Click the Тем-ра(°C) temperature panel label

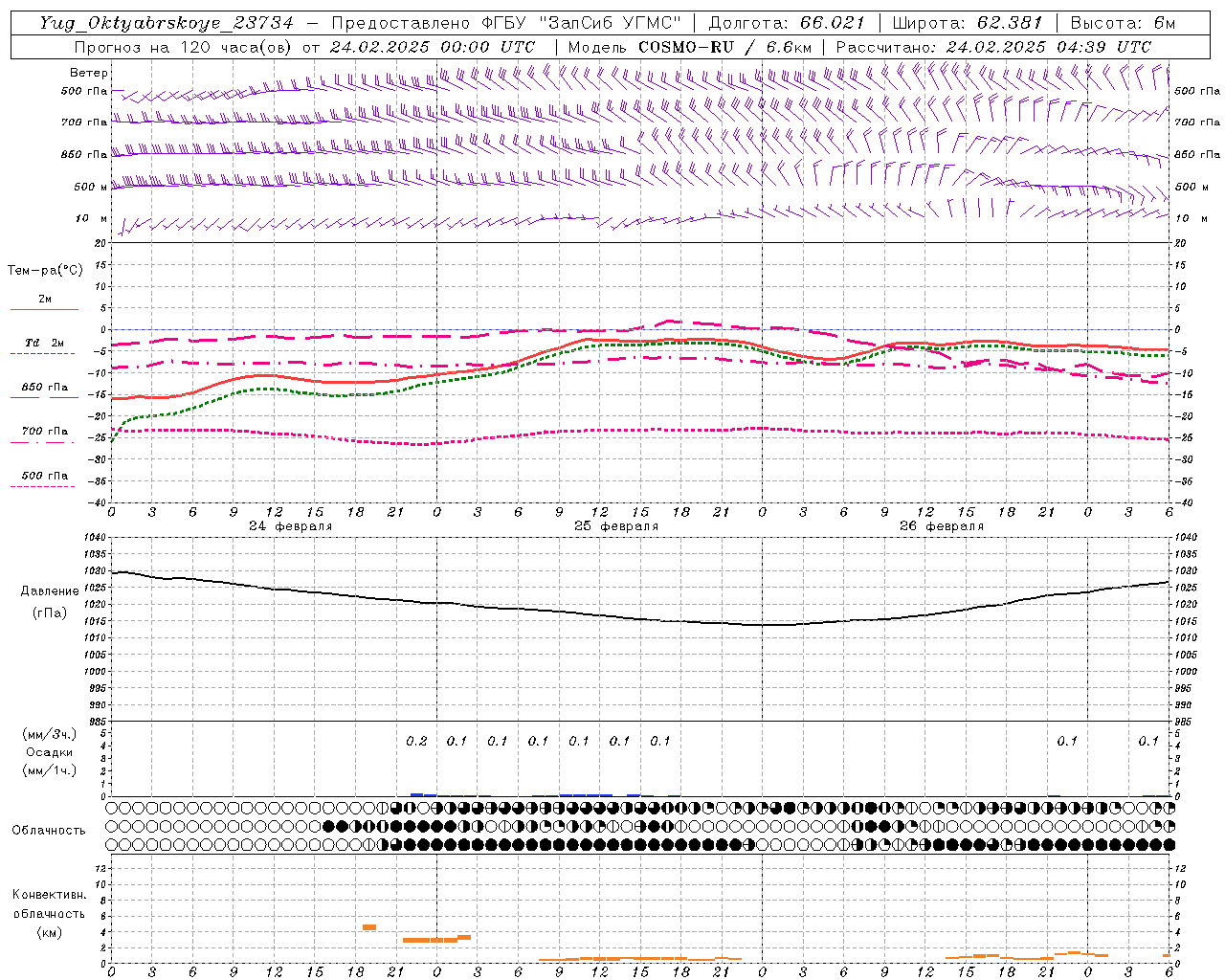(45, 271)
